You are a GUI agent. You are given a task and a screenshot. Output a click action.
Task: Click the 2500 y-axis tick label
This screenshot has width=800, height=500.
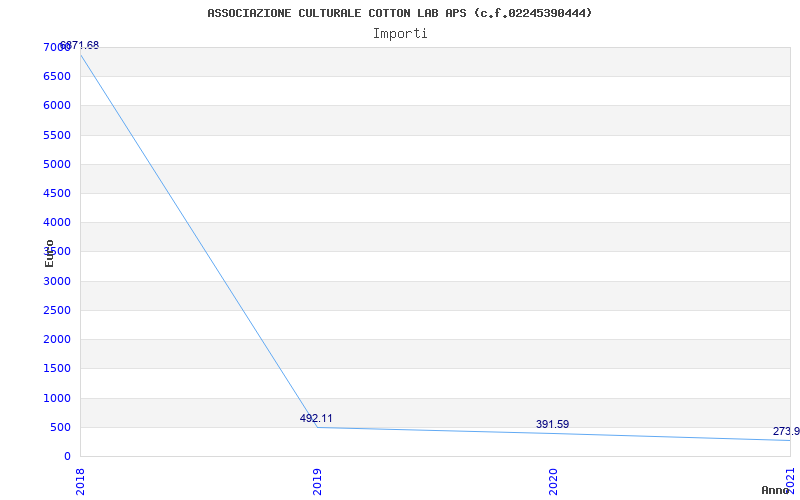(x=57, y=311)
